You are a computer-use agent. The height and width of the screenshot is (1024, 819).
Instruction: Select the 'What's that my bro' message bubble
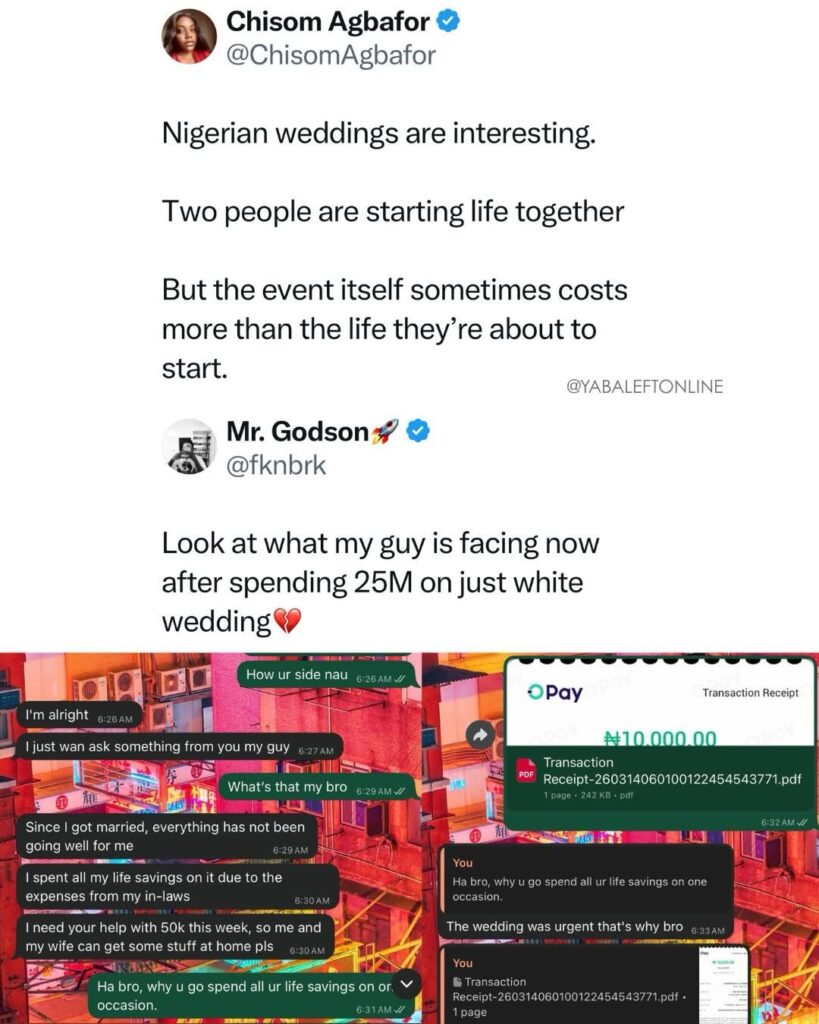coord(317,788)
